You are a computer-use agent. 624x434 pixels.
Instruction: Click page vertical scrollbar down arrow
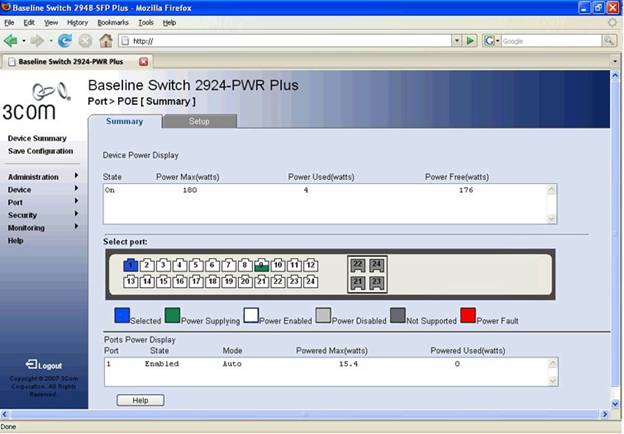(x=615, y=404)
